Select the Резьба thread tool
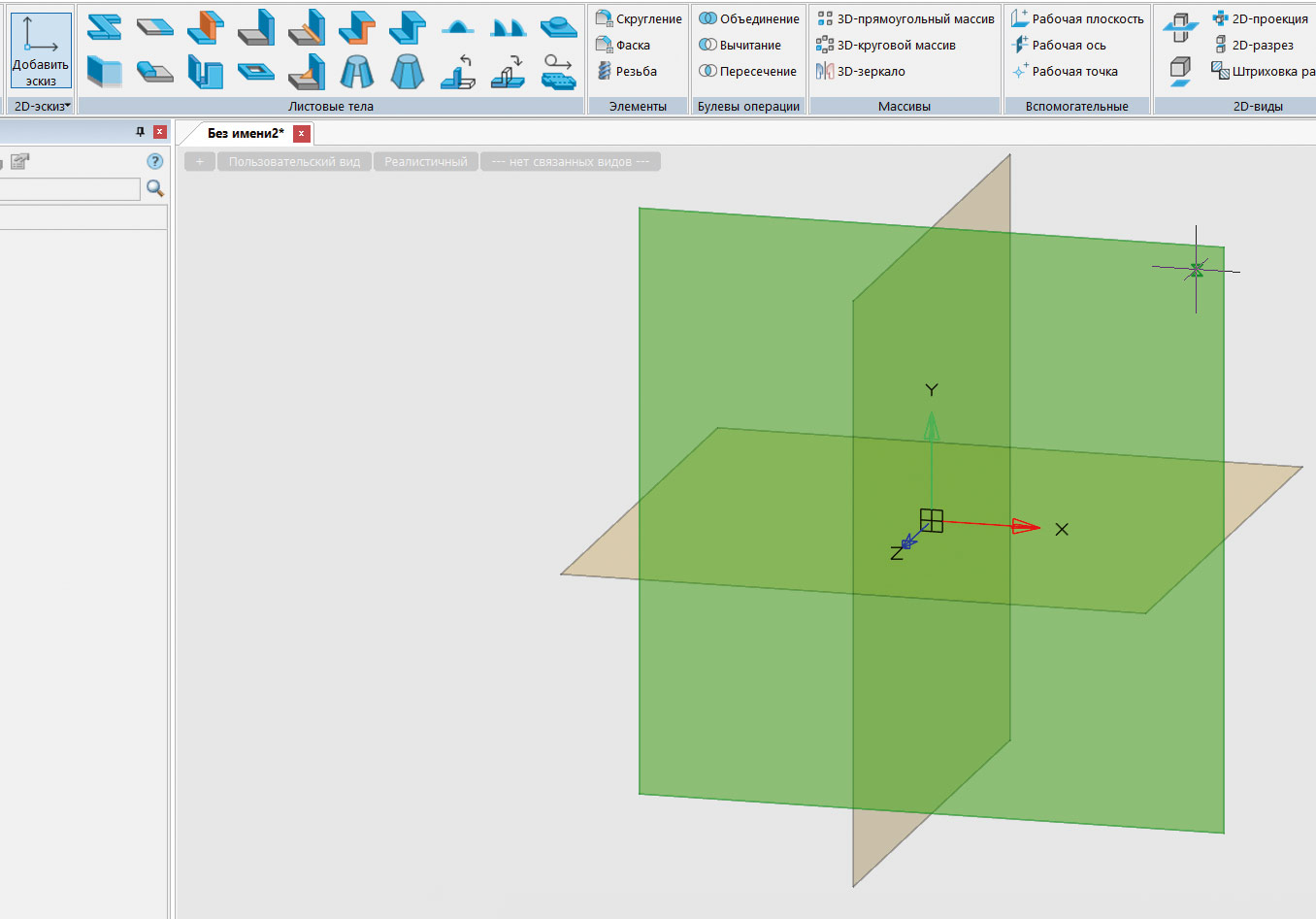 pos(626,71)
